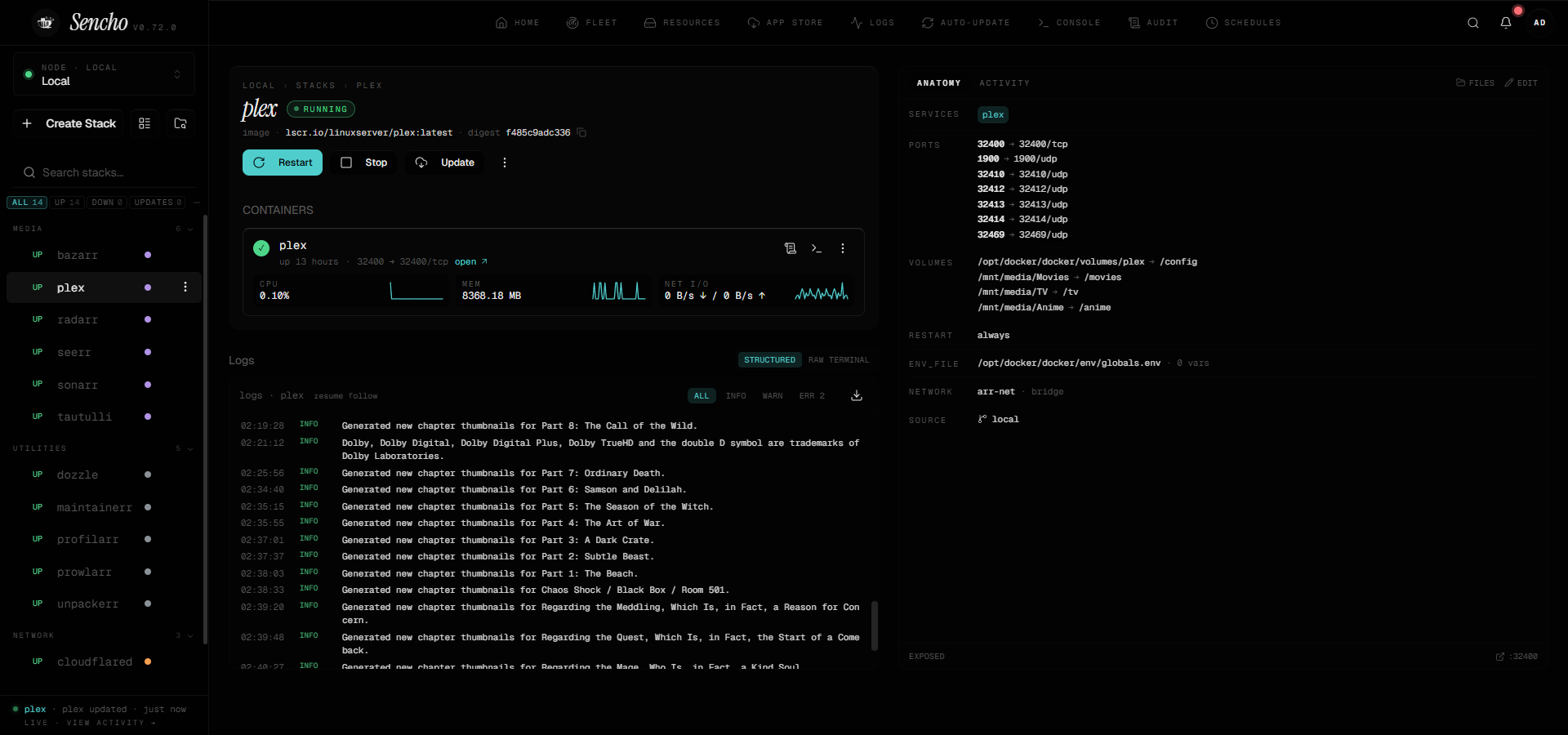Open plex sidebar row kebab menu

185,287
